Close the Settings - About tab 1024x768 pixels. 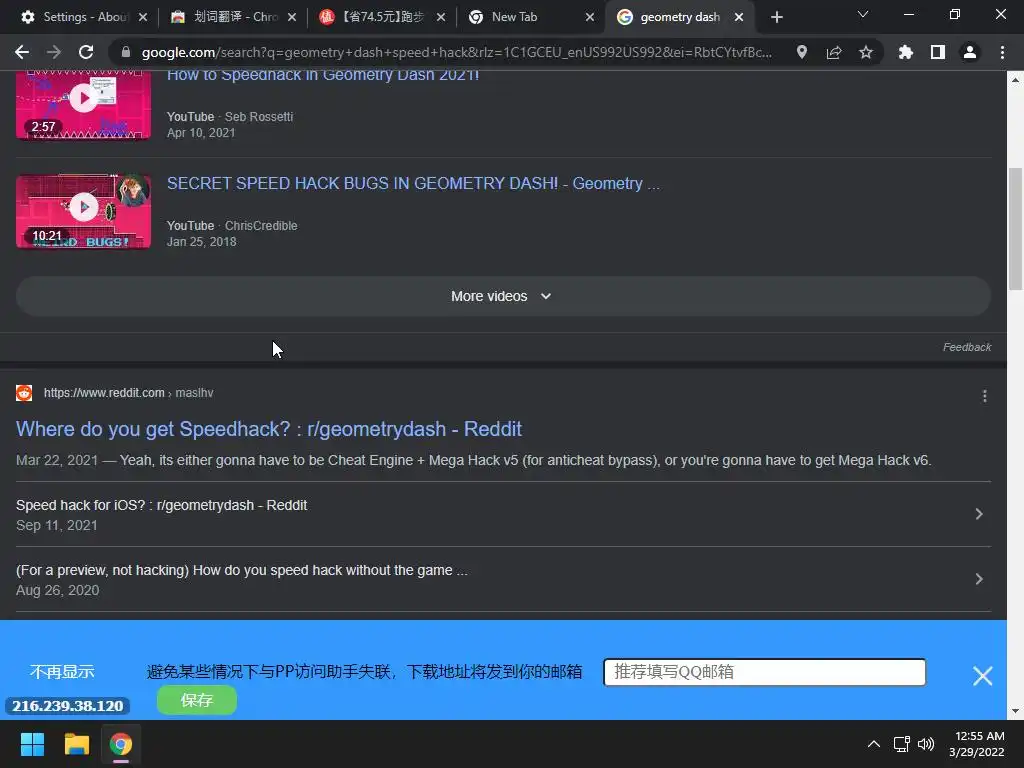tap(143, 17)
